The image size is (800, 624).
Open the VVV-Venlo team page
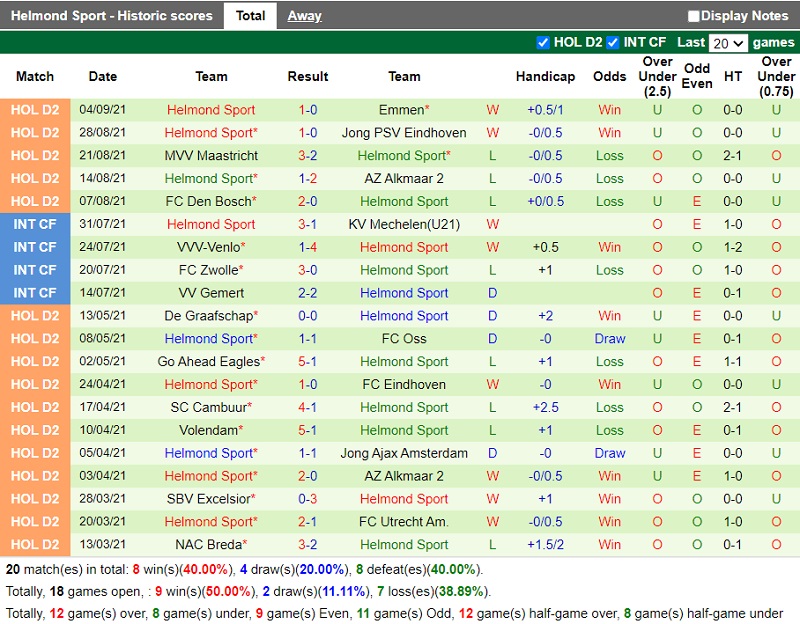pos(211,247)
